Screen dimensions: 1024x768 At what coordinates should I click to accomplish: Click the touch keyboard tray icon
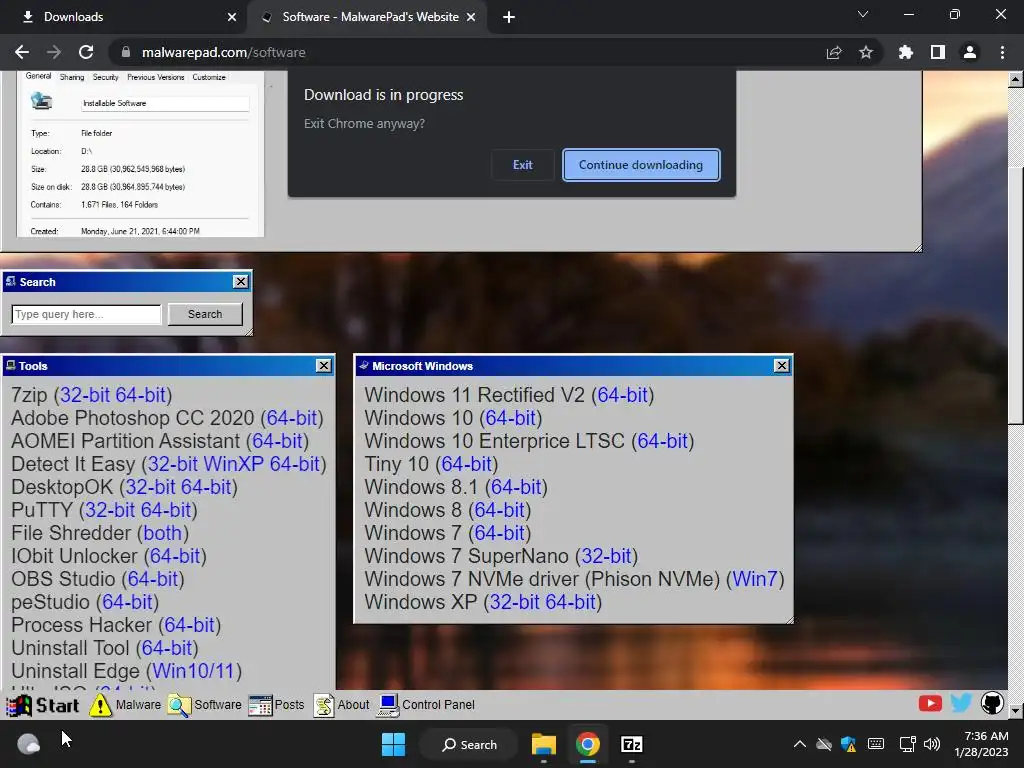click(876, 744)
